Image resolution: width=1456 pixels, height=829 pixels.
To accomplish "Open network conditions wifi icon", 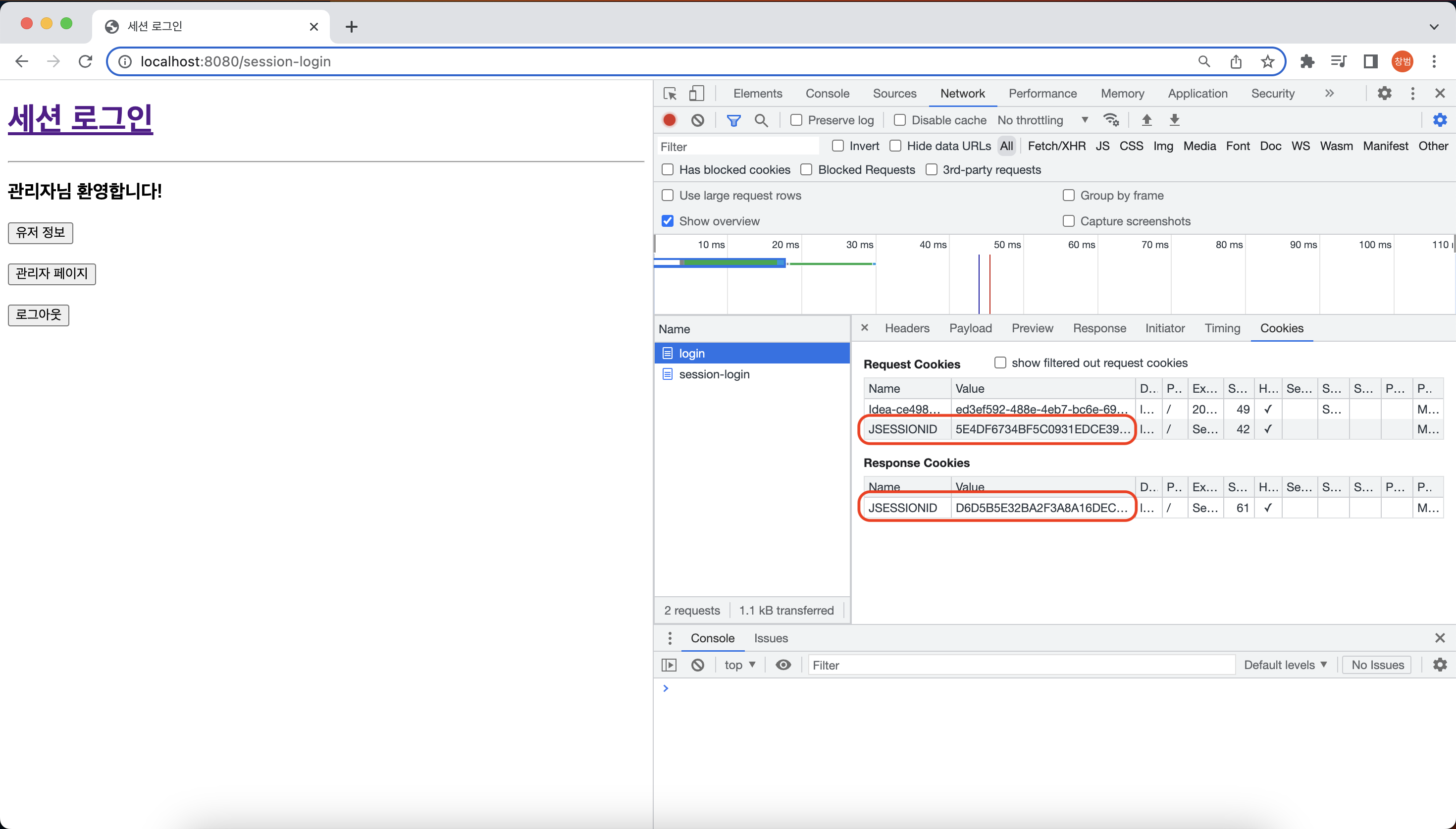I will coord(1110,120).
